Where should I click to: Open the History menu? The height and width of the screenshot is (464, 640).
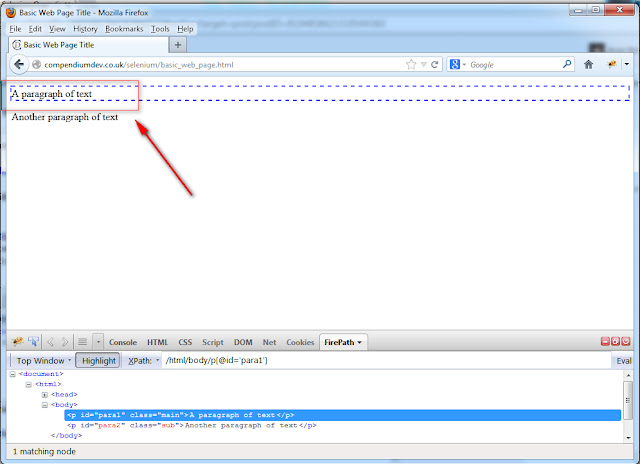click(85, 29)
